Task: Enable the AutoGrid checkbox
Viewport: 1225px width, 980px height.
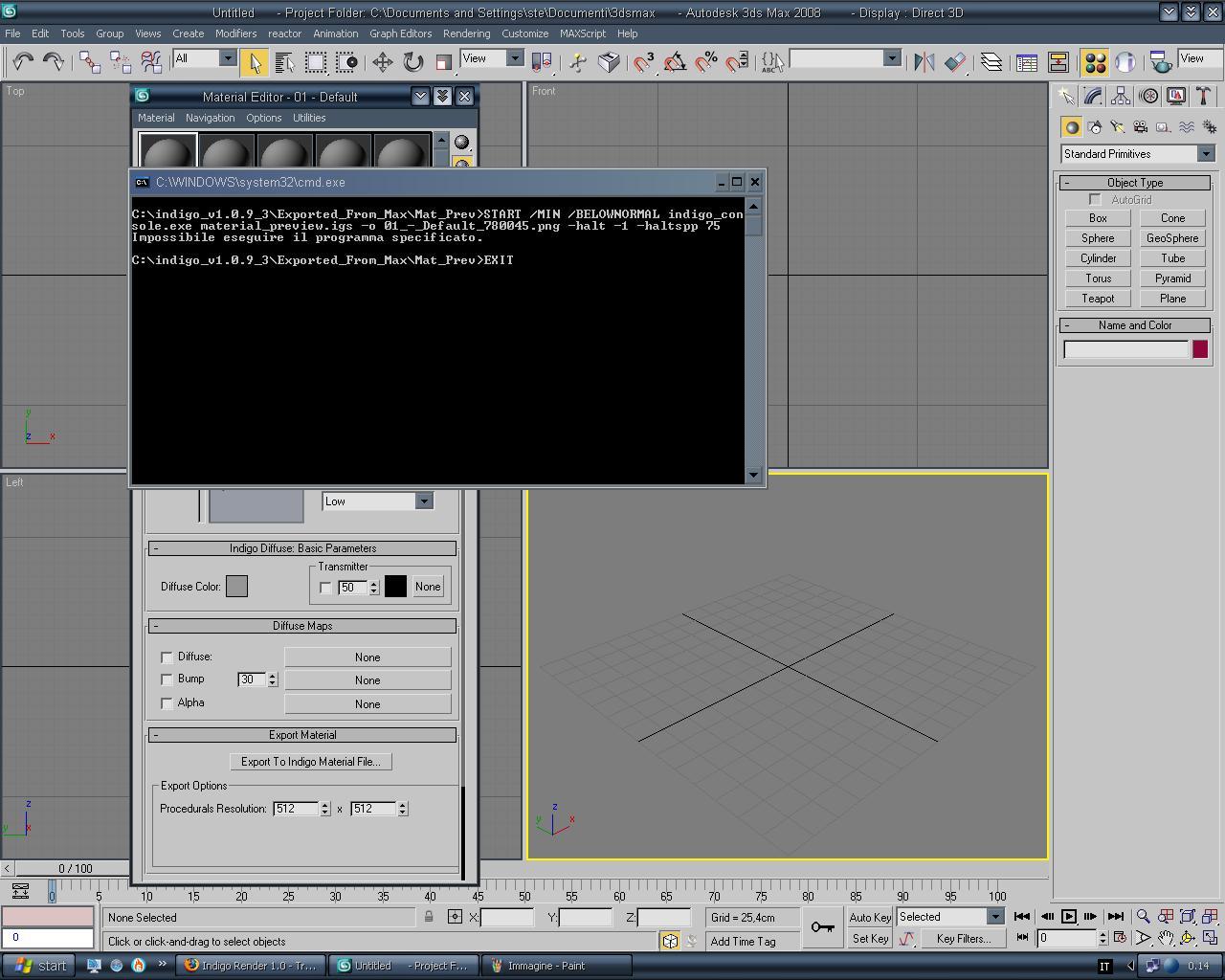Action: coord(1095,200)
